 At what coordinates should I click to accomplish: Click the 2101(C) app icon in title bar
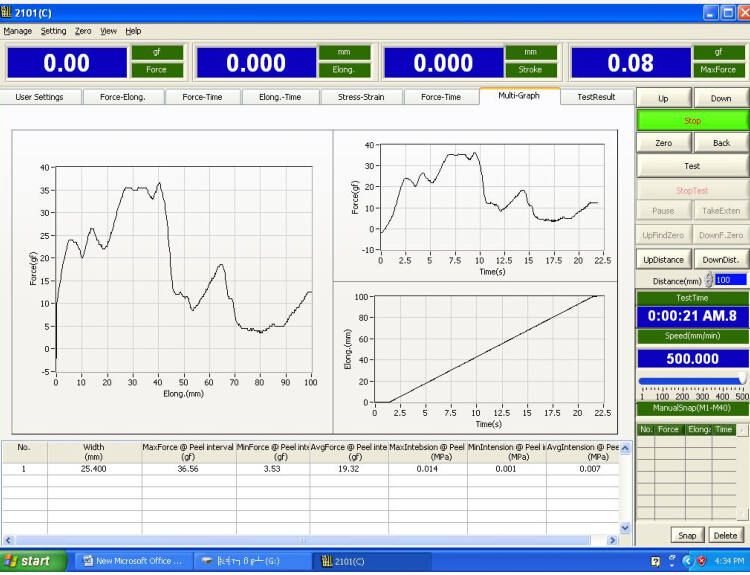[x=8, y=11]
